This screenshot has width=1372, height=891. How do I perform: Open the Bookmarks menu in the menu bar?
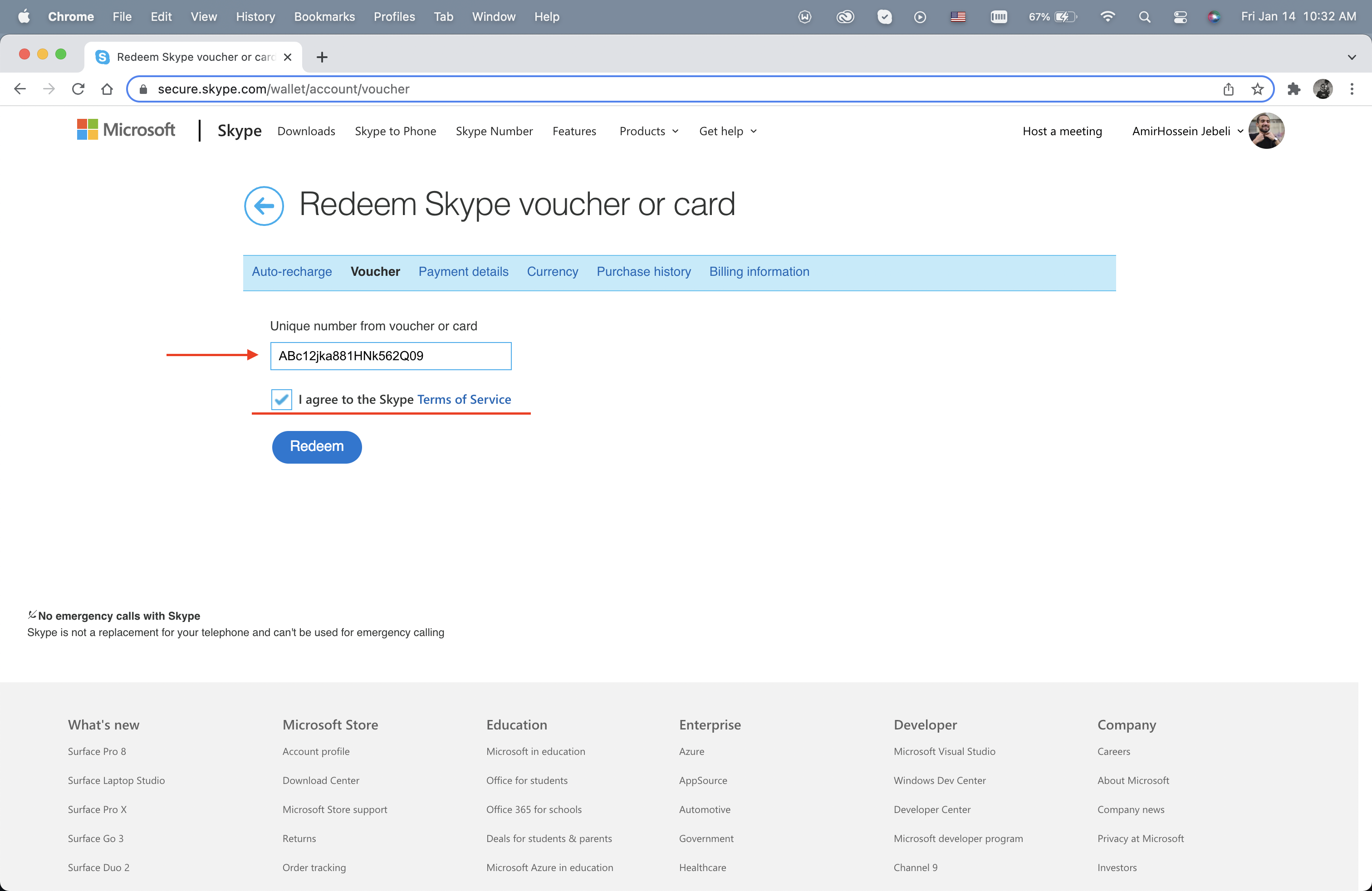click(x=324, y=17)
